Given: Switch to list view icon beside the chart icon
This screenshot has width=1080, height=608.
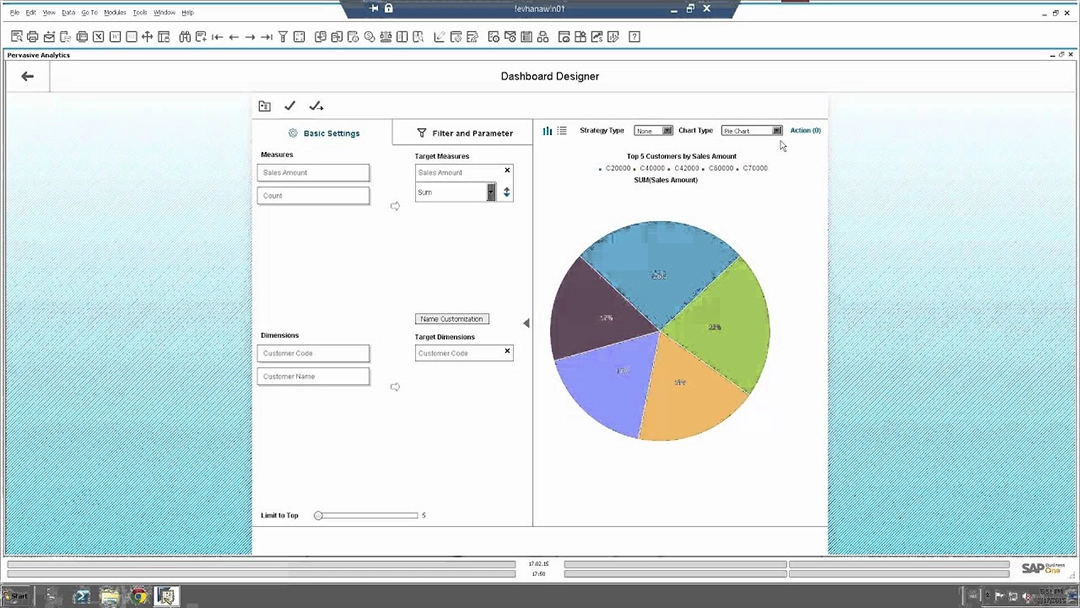Looking at the screenshot, I should click(562, 131).
